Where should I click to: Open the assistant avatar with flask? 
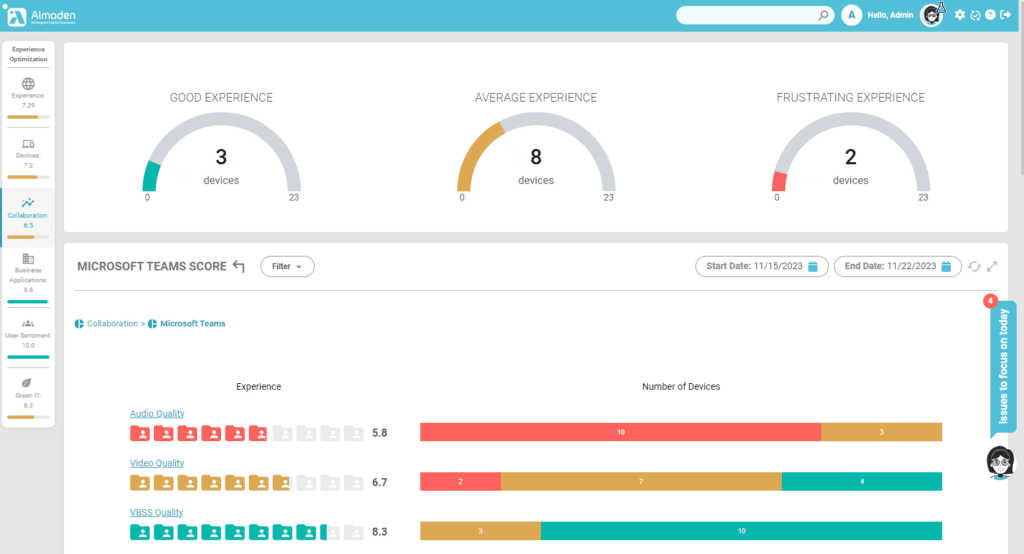click(x=932, y=14)
